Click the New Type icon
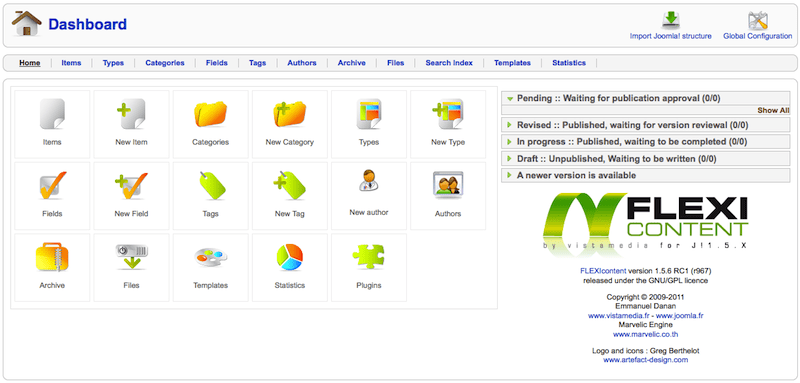This screenshot has height=383, width=800. tap(447, 114)
